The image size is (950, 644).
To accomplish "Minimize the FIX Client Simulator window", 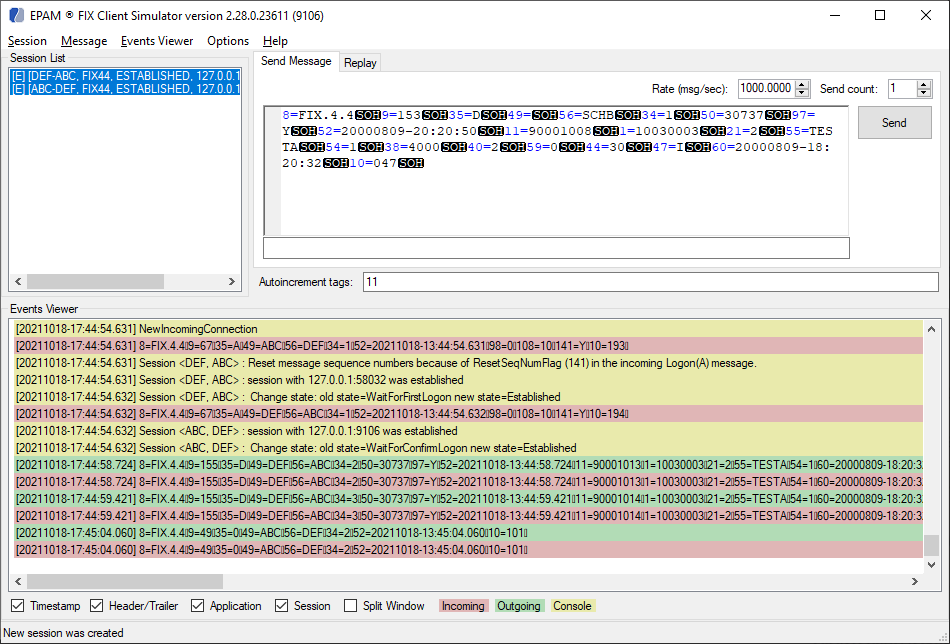I will (x=835, y=15).
